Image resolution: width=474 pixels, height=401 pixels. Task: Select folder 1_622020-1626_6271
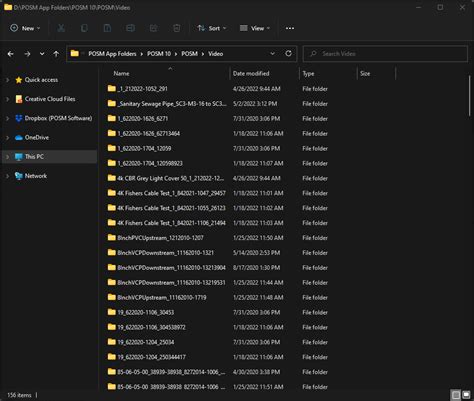tap(138, 119)
